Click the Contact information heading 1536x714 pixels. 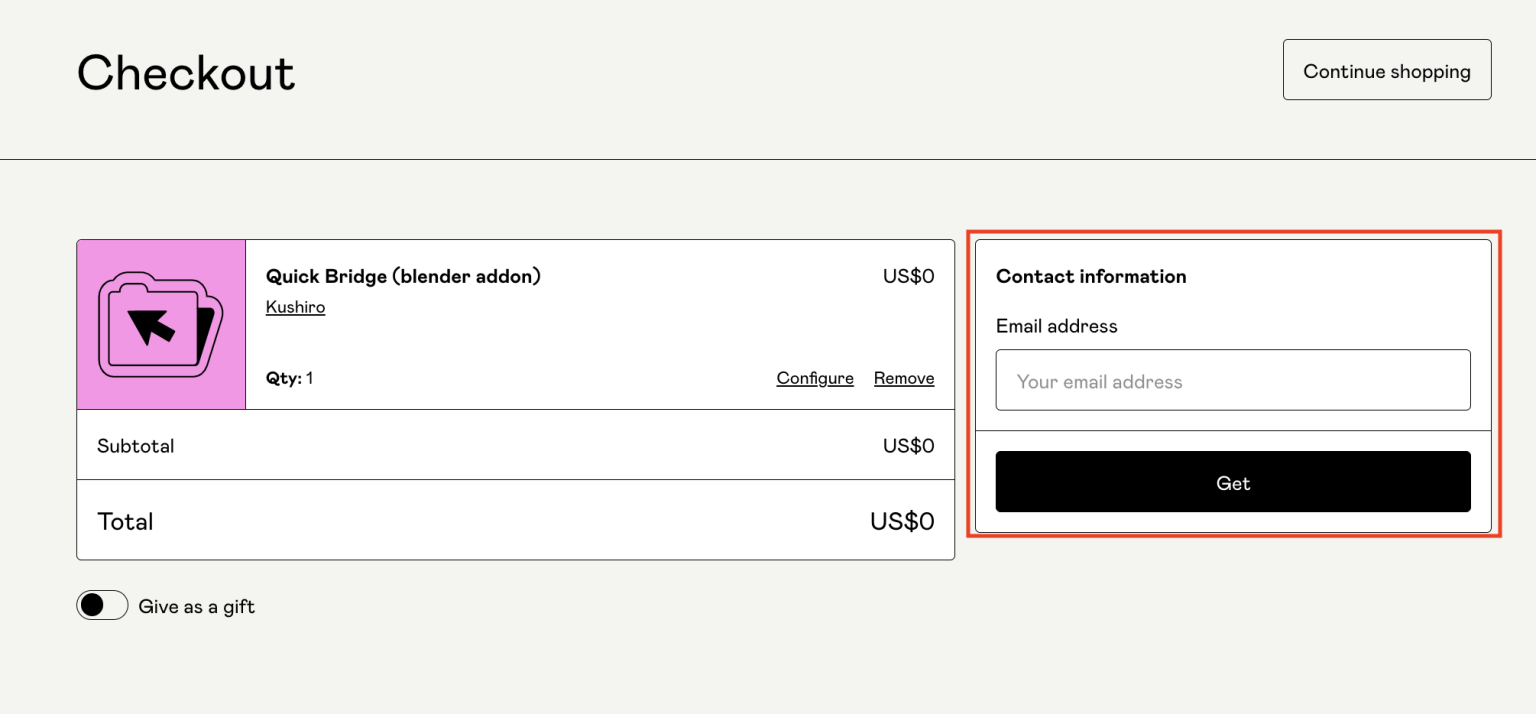[x=1090, y=277]
